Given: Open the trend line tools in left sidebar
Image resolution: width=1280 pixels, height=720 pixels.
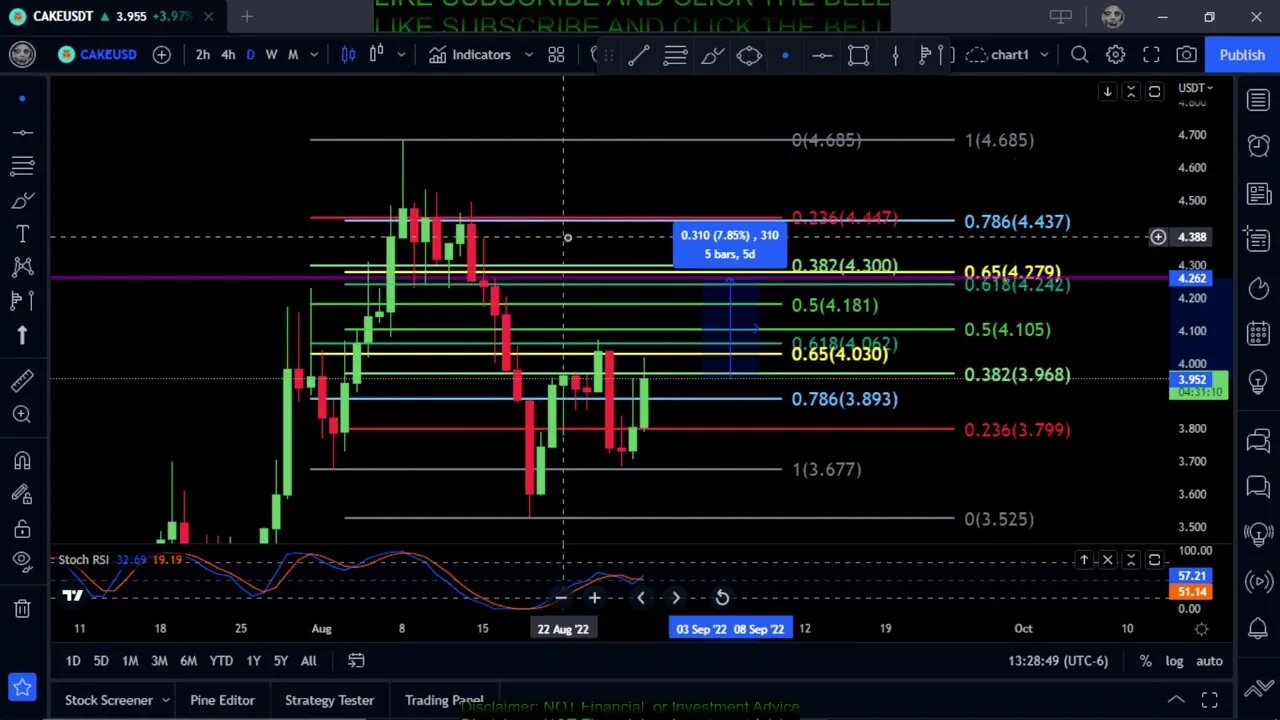Looking at the screenshot, I should click(x=22, y=132).
